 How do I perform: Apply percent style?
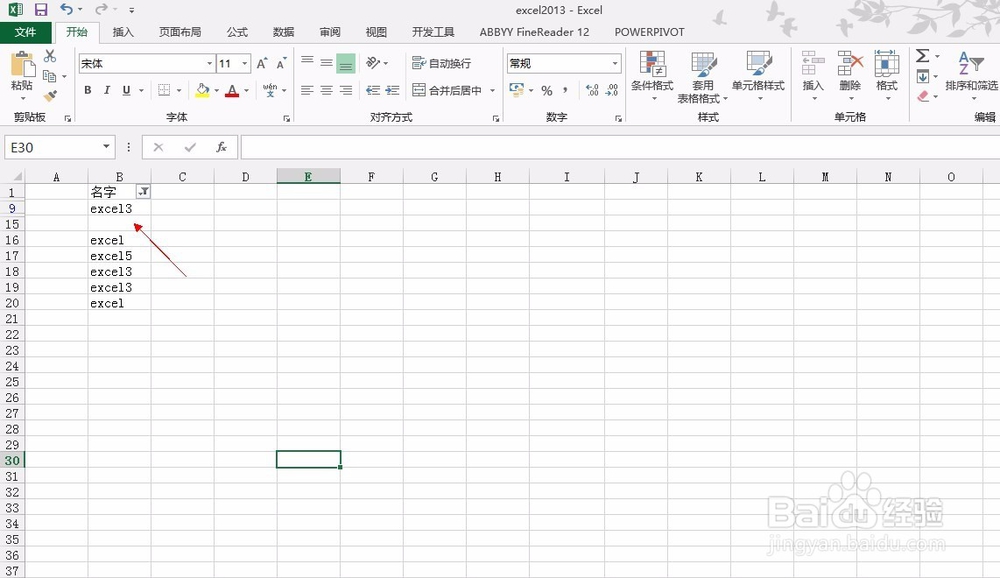tap(547, 91)
